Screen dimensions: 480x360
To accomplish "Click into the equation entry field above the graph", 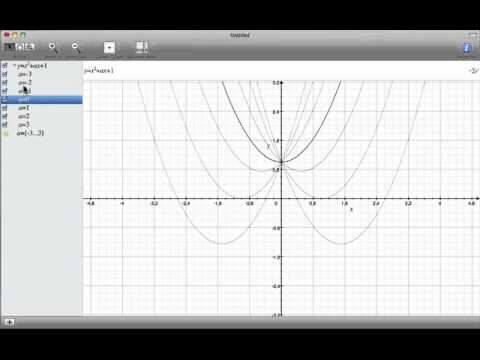I will tap(275, 70).
